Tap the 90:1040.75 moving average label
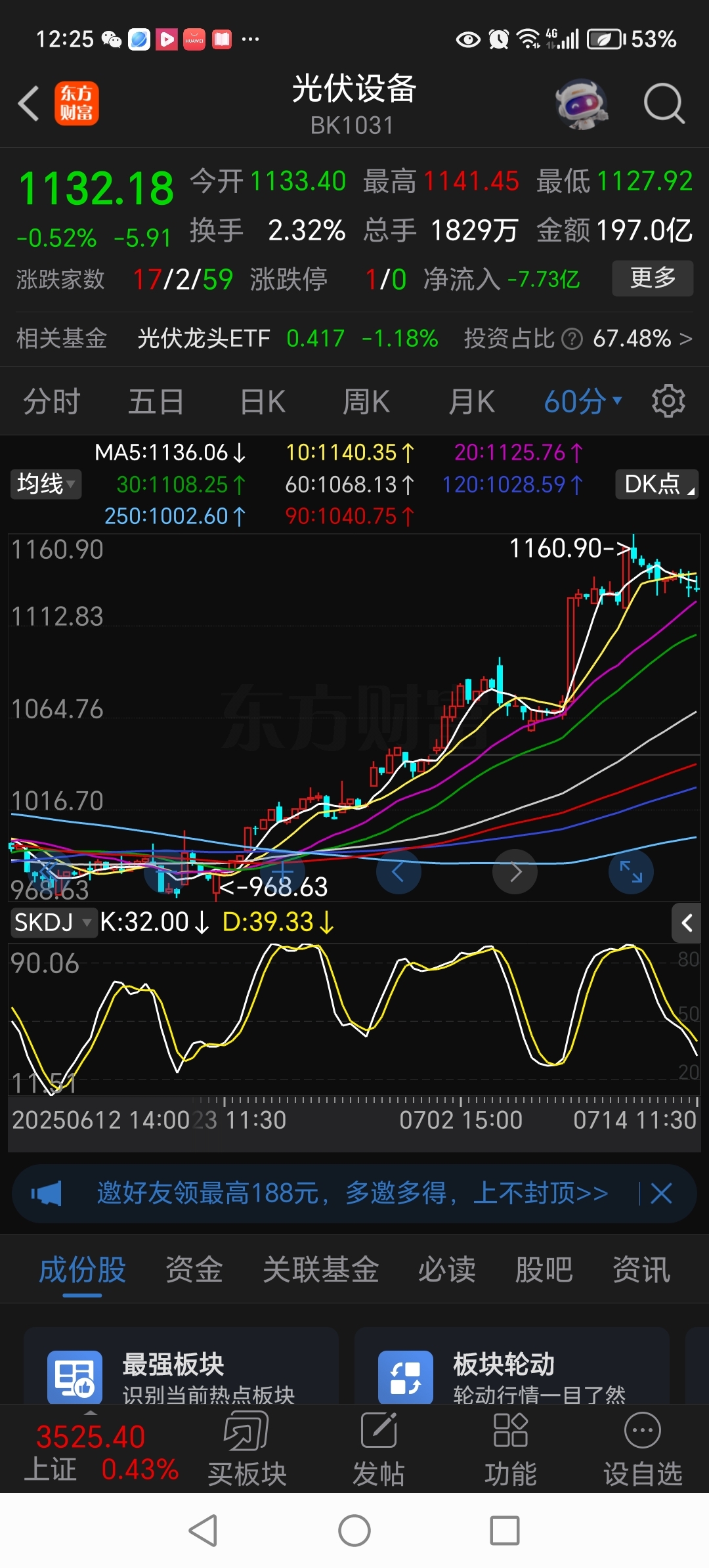Image resolution: width=709 pixels, height=1568 pixels. (x=349, y=517)
